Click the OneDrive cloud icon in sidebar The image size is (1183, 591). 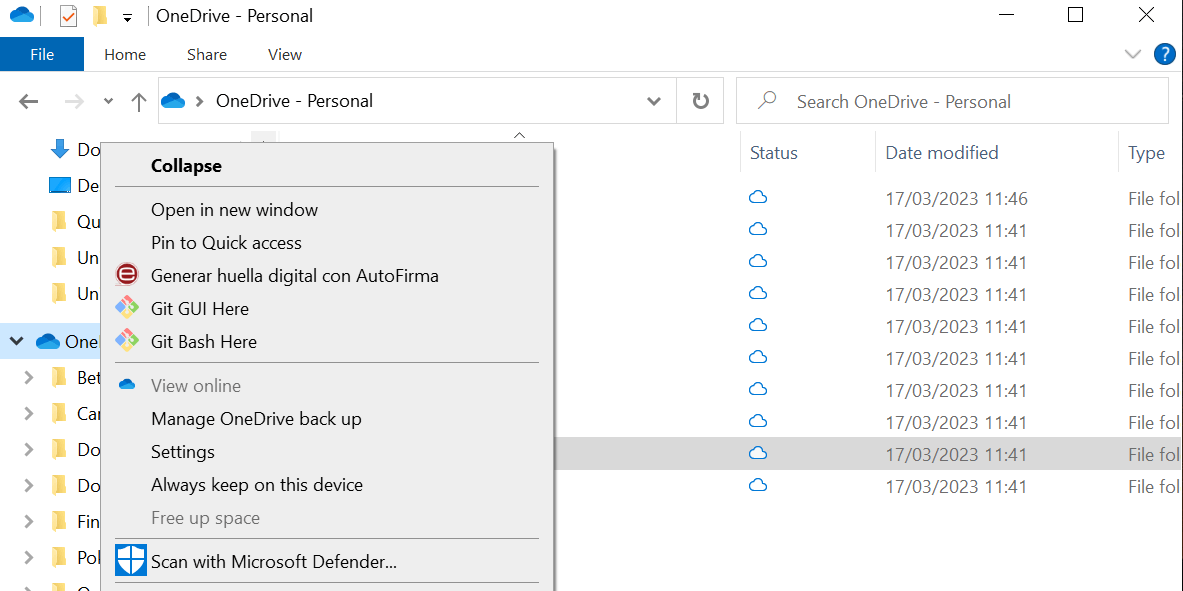pyautogui.click(x=48, y=341)
